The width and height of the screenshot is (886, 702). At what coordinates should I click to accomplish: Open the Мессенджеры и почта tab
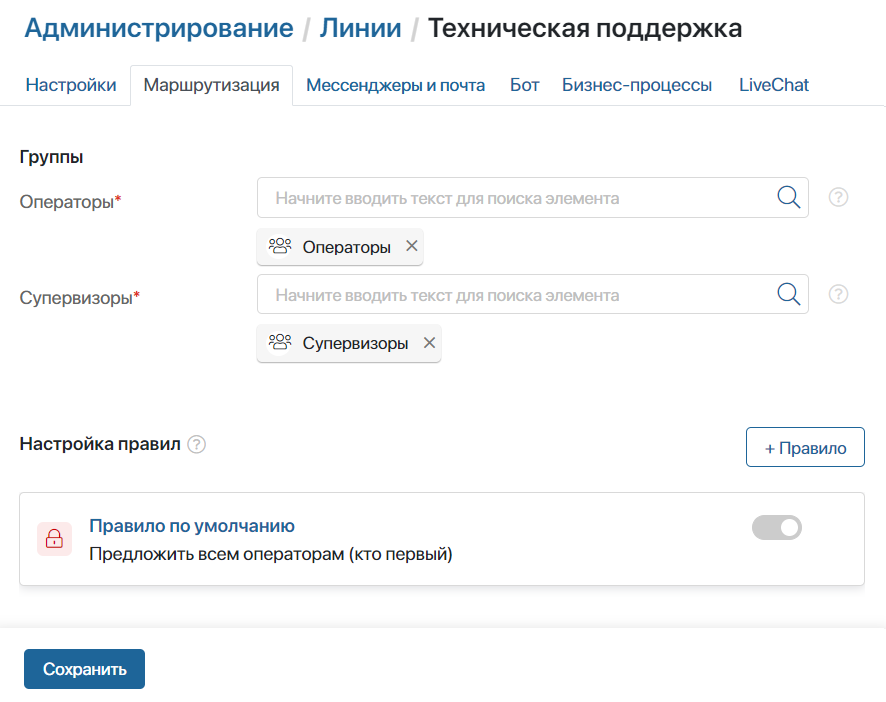coord(395,85)
